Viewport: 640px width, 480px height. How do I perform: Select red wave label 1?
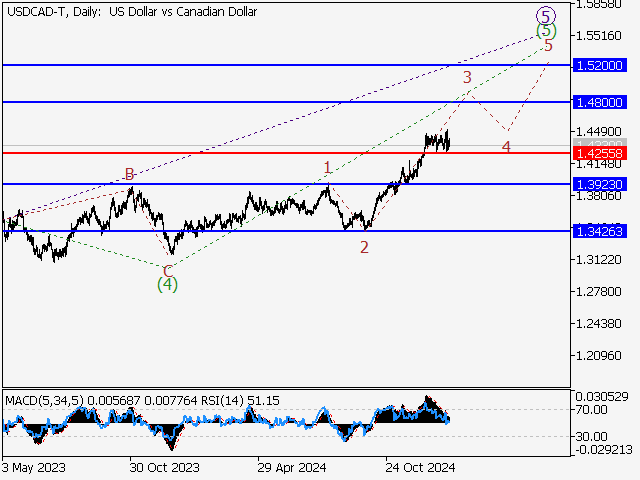point(326,167)
